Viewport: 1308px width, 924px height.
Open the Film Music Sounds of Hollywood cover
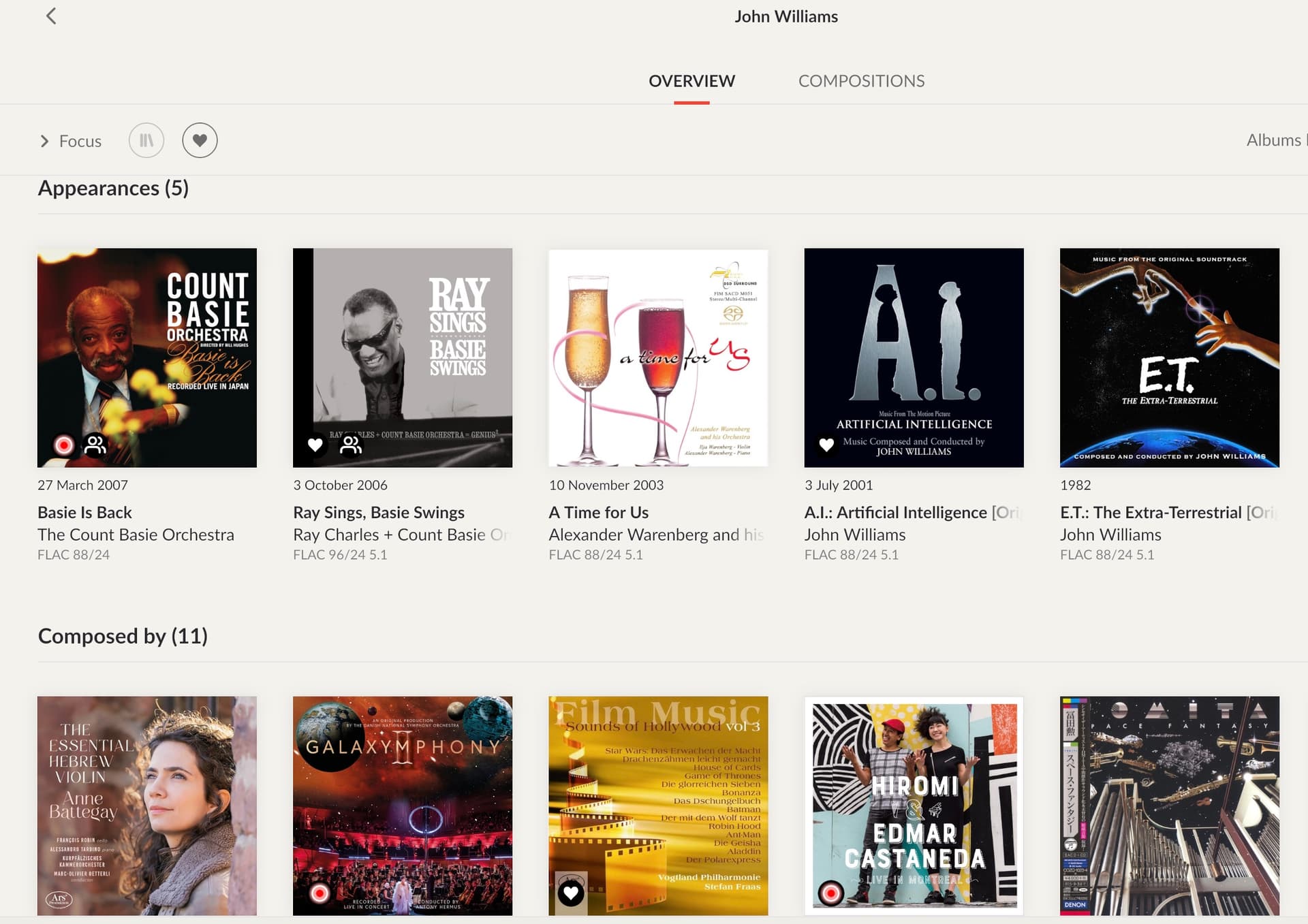click(x=658, y=806)
